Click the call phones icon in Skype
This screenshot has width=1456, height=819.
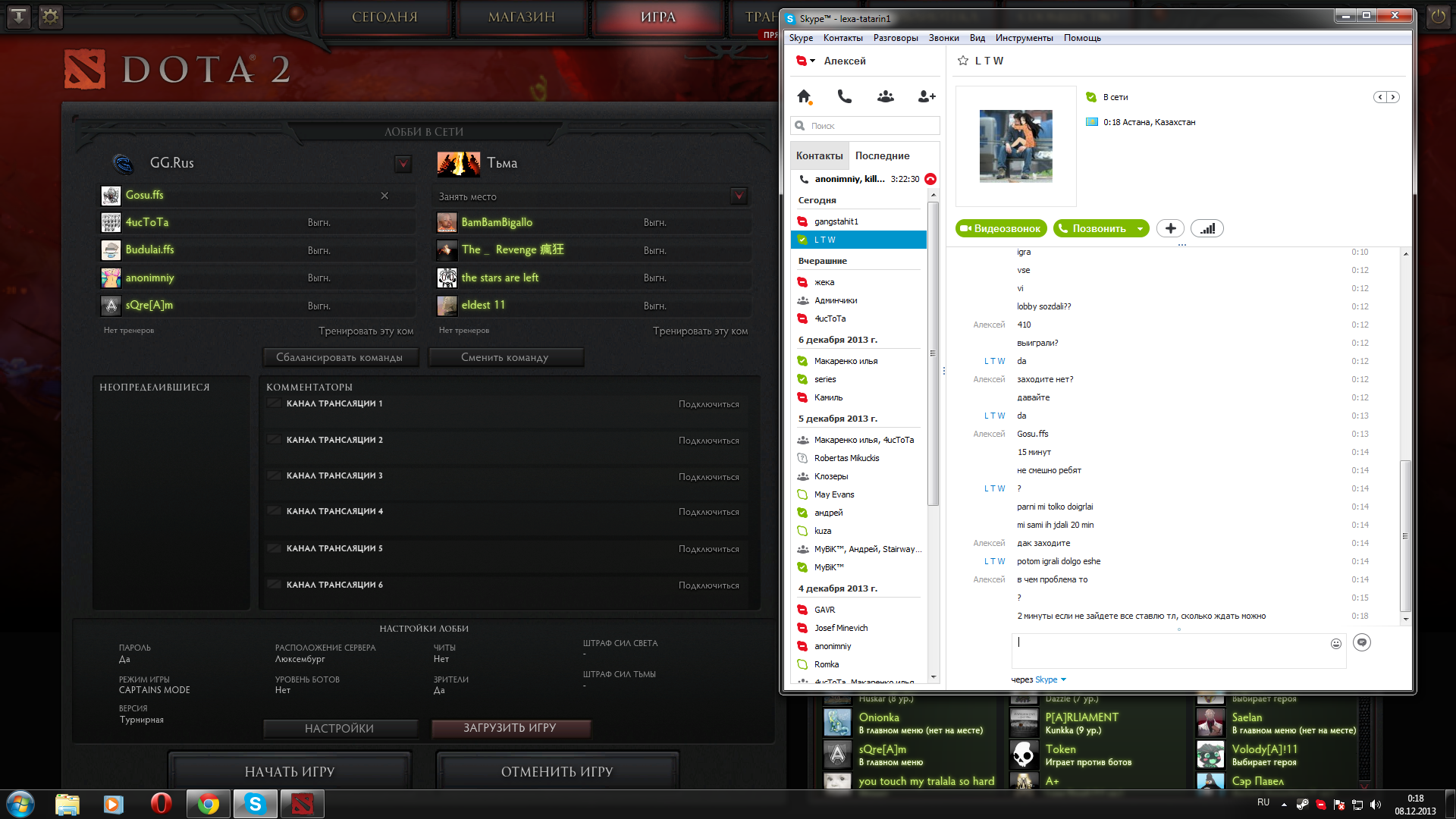point(845,96)
